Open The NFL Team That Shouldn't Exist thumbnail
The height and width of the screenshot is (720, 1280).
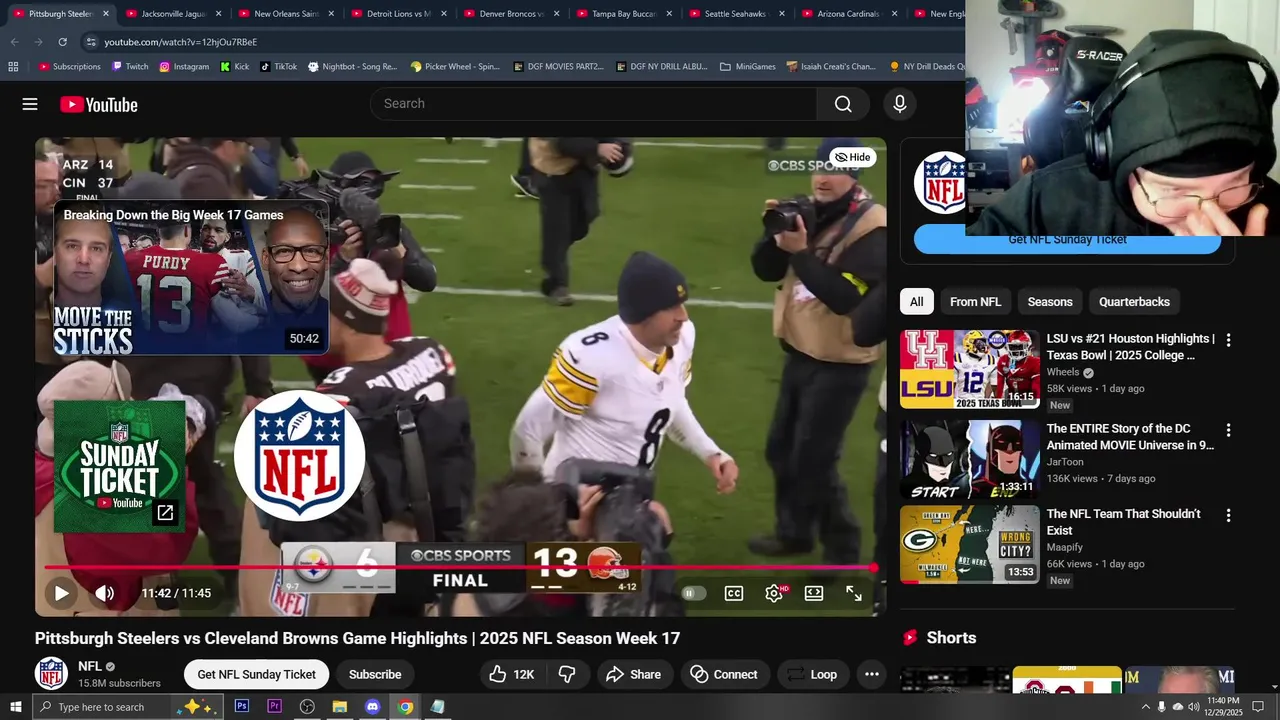(x=970, y=544)
